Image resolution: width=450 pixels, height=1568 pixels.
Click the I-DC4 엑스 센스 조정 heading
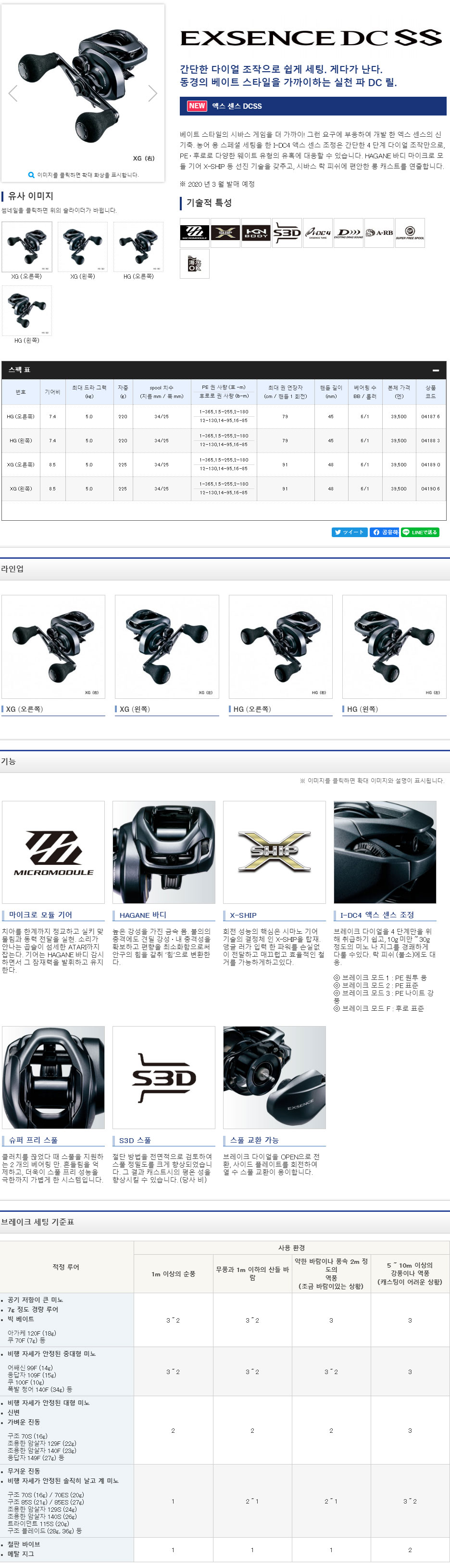click(377, 915)
